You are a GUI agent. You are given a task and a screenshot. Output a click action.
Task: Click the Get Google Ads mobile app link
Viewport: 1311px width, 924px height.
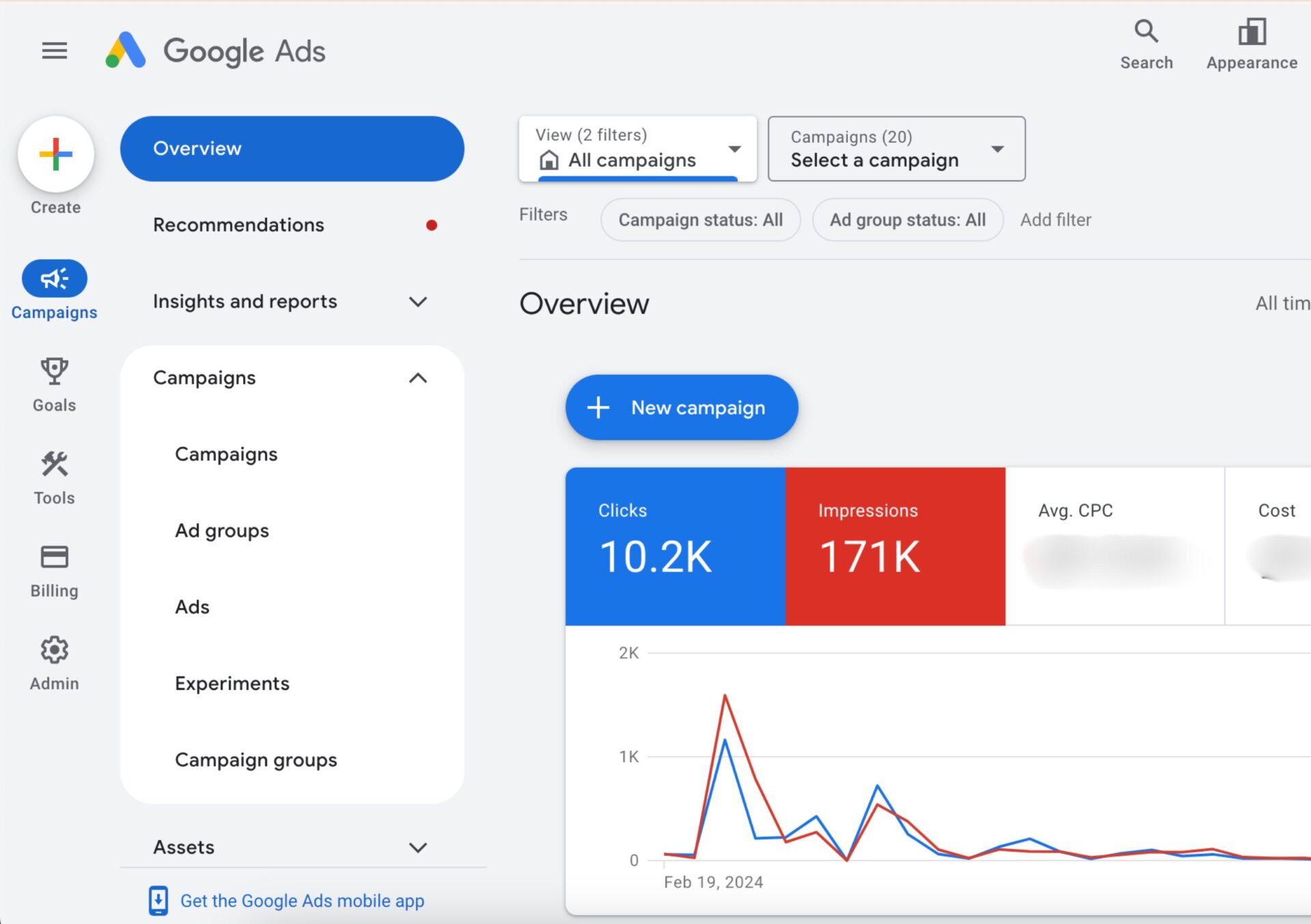point(301,897)
